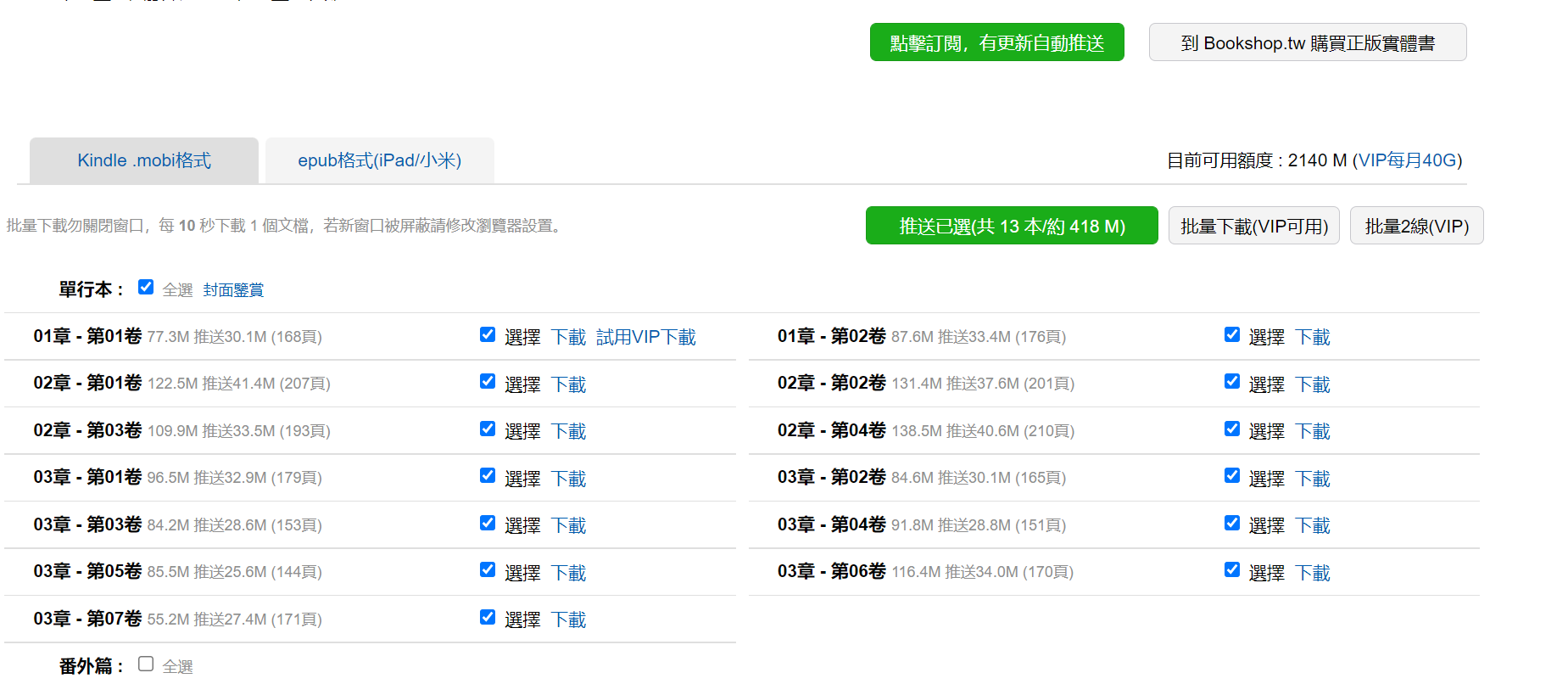
Task: Deselect 01章 - 第01卷 checkbox
Action: tap(488, 334)
